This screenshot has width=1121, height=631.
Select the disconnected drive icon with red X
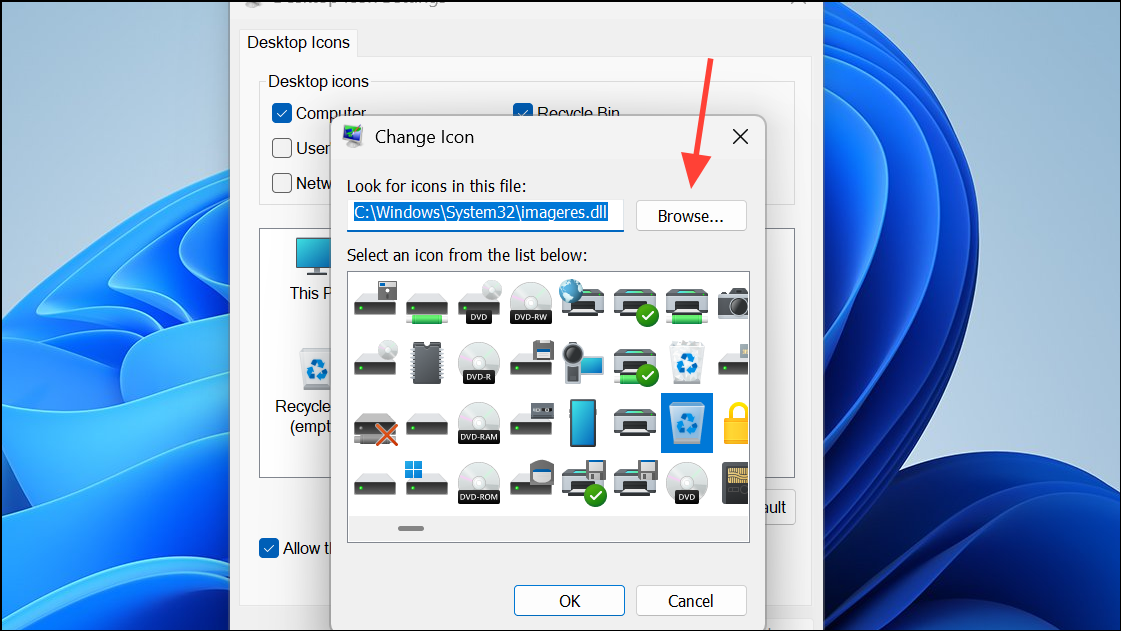[375, 423]
